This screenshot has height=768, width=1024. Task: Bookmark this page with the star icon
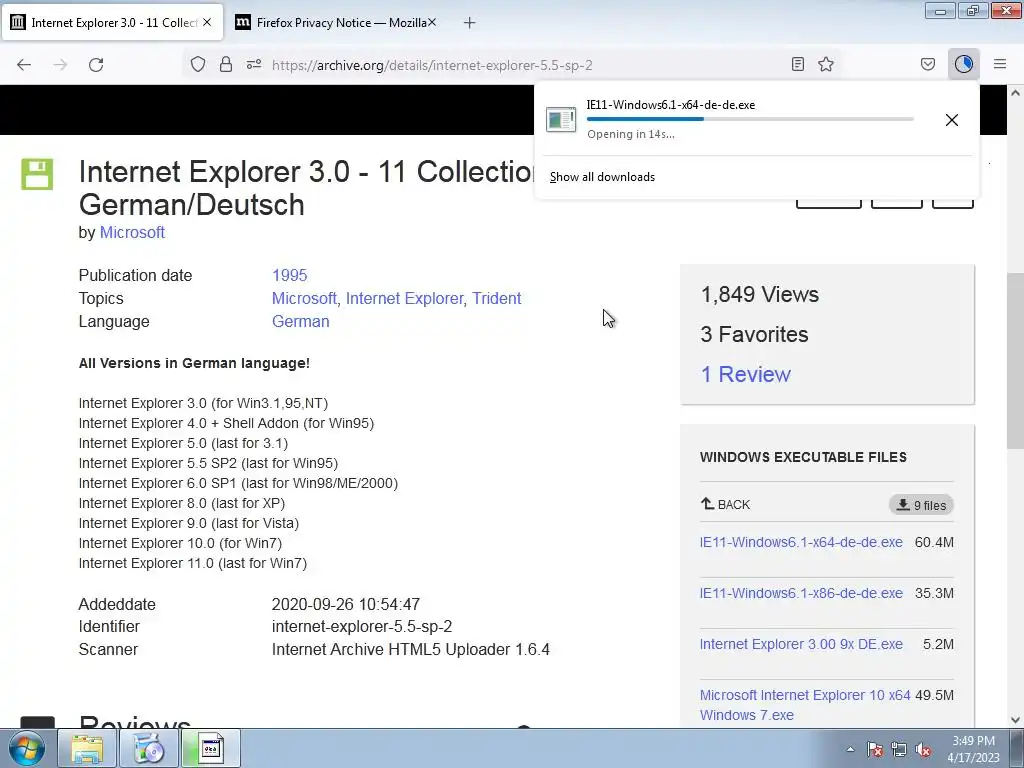coord(826,64)
